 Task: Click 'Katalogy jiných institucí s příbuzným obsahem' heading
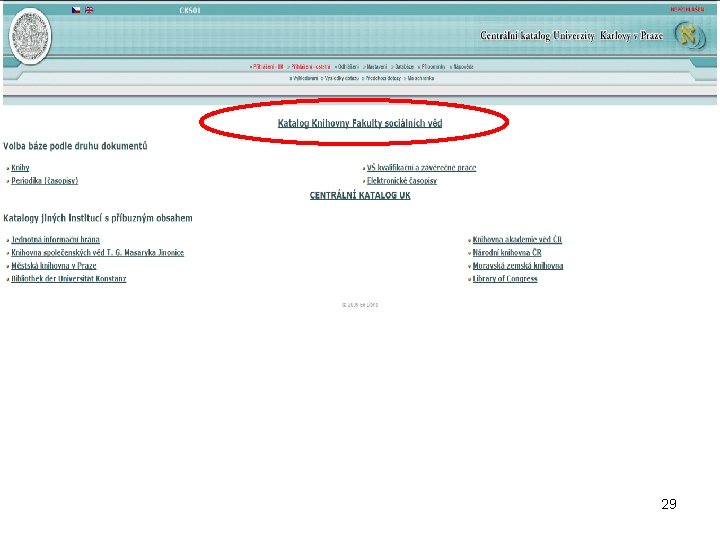pyautogui.click(x=98, y=218)
